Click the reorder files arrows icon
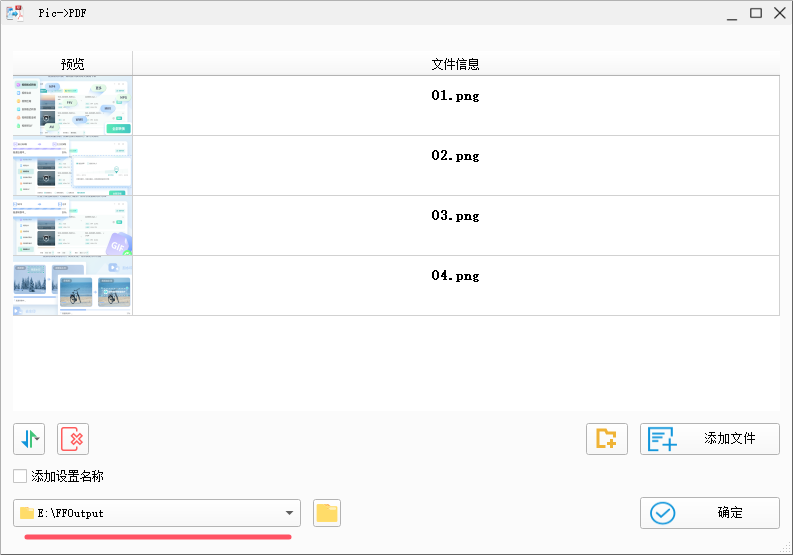The height and width of the screenshot is (555, 793). [x=29, y=439]
